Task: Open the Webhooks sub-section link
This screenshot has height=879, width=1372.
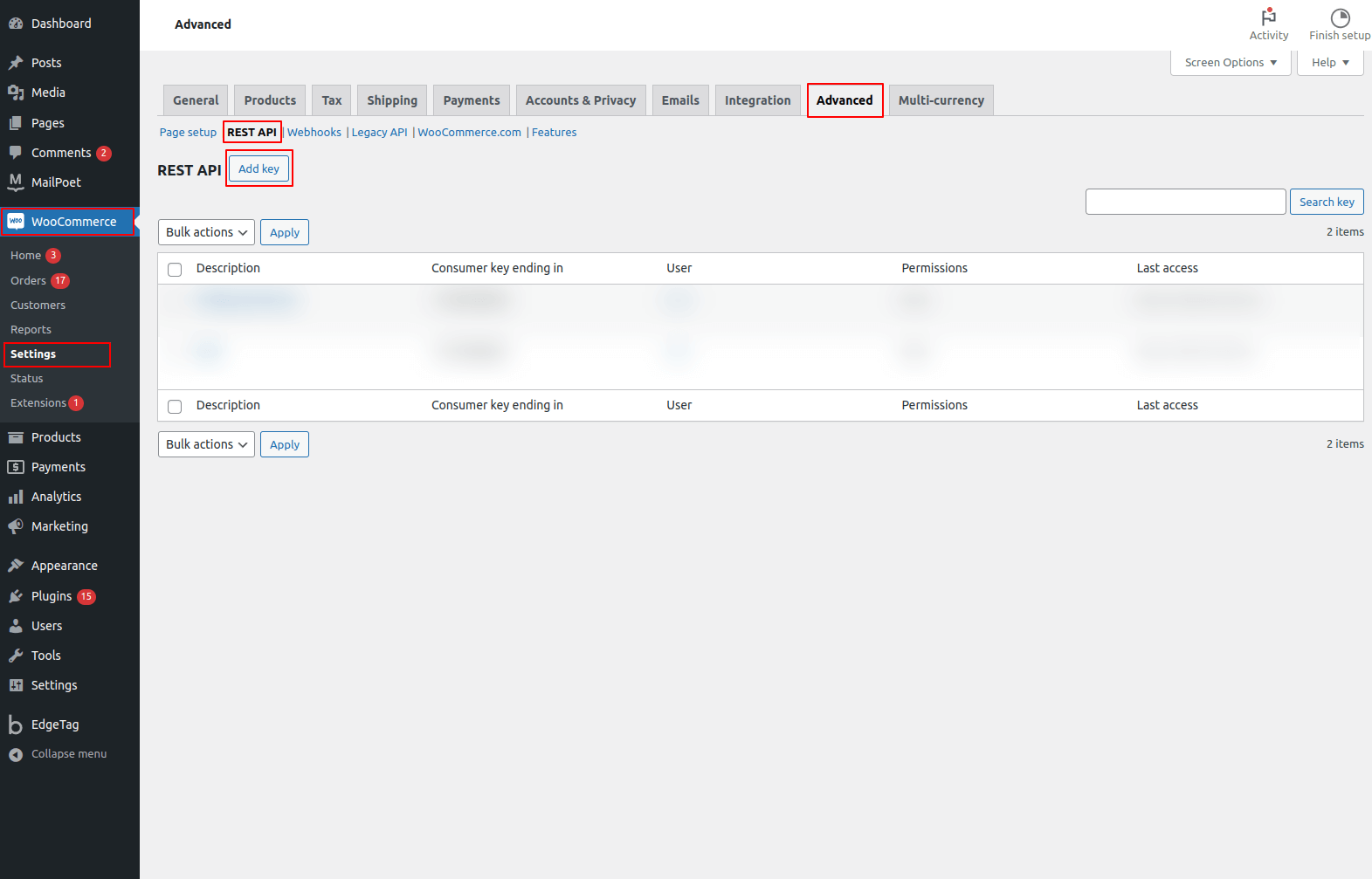Action: 314,133
